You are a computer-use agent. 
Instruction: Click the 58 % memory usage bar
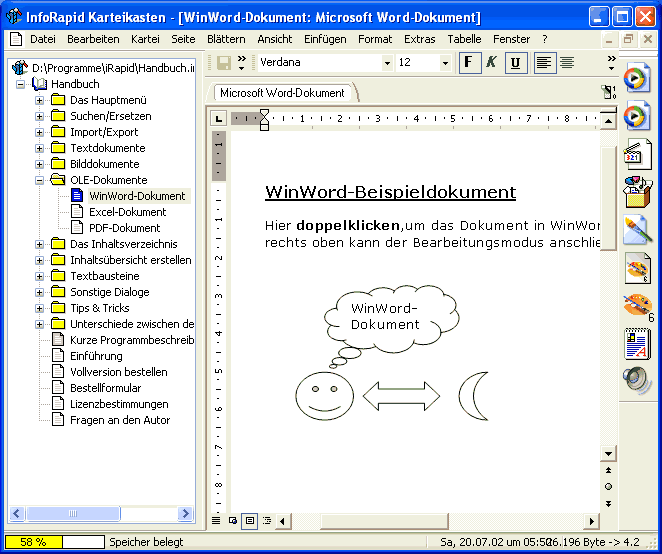(54, 542)
